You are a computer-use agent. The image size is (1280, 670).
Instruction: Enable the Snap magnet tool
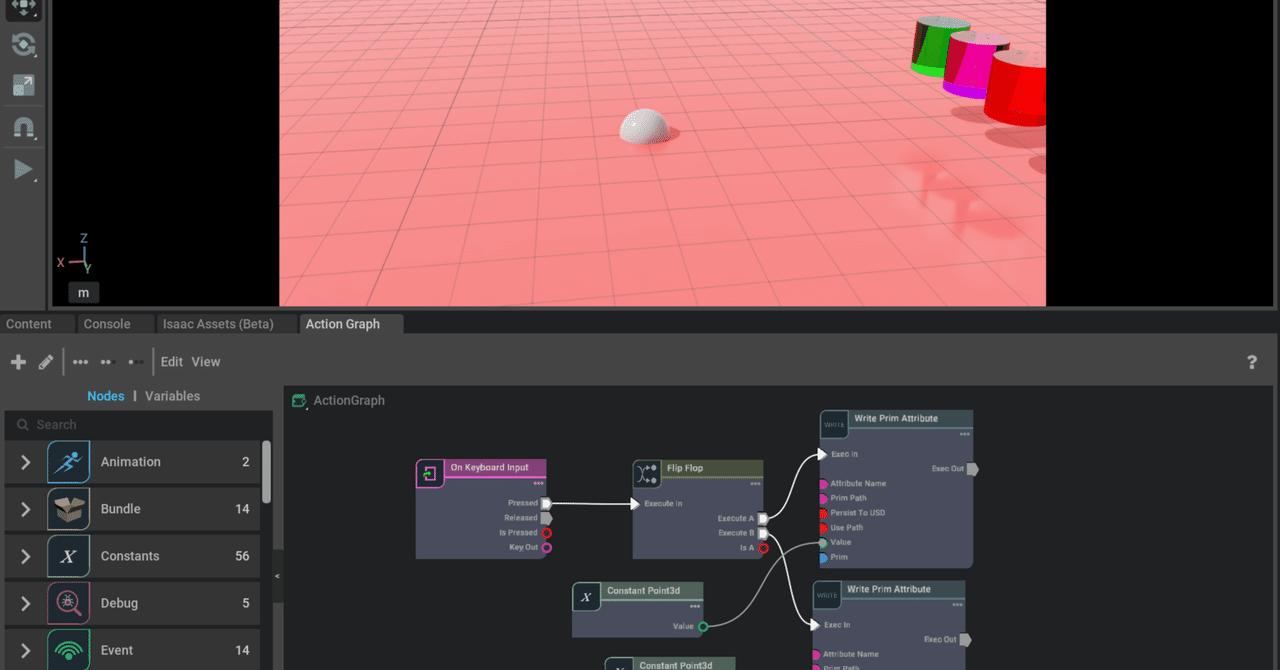(x=23, y=127)
